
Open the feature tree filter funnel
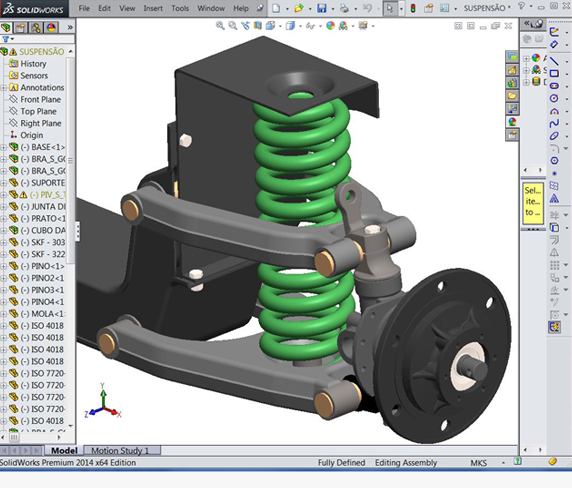tap(6, 39)
